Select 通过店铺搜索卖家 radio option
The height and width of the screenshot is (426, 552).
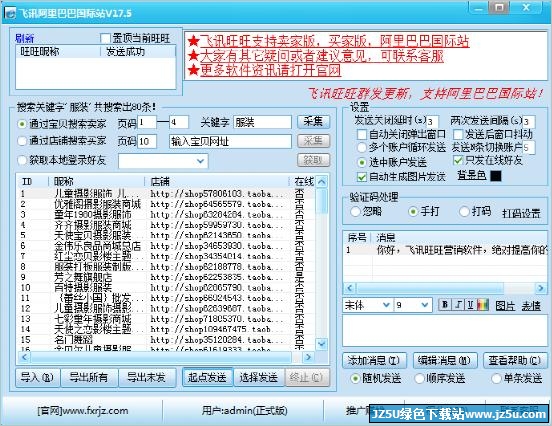22,141
